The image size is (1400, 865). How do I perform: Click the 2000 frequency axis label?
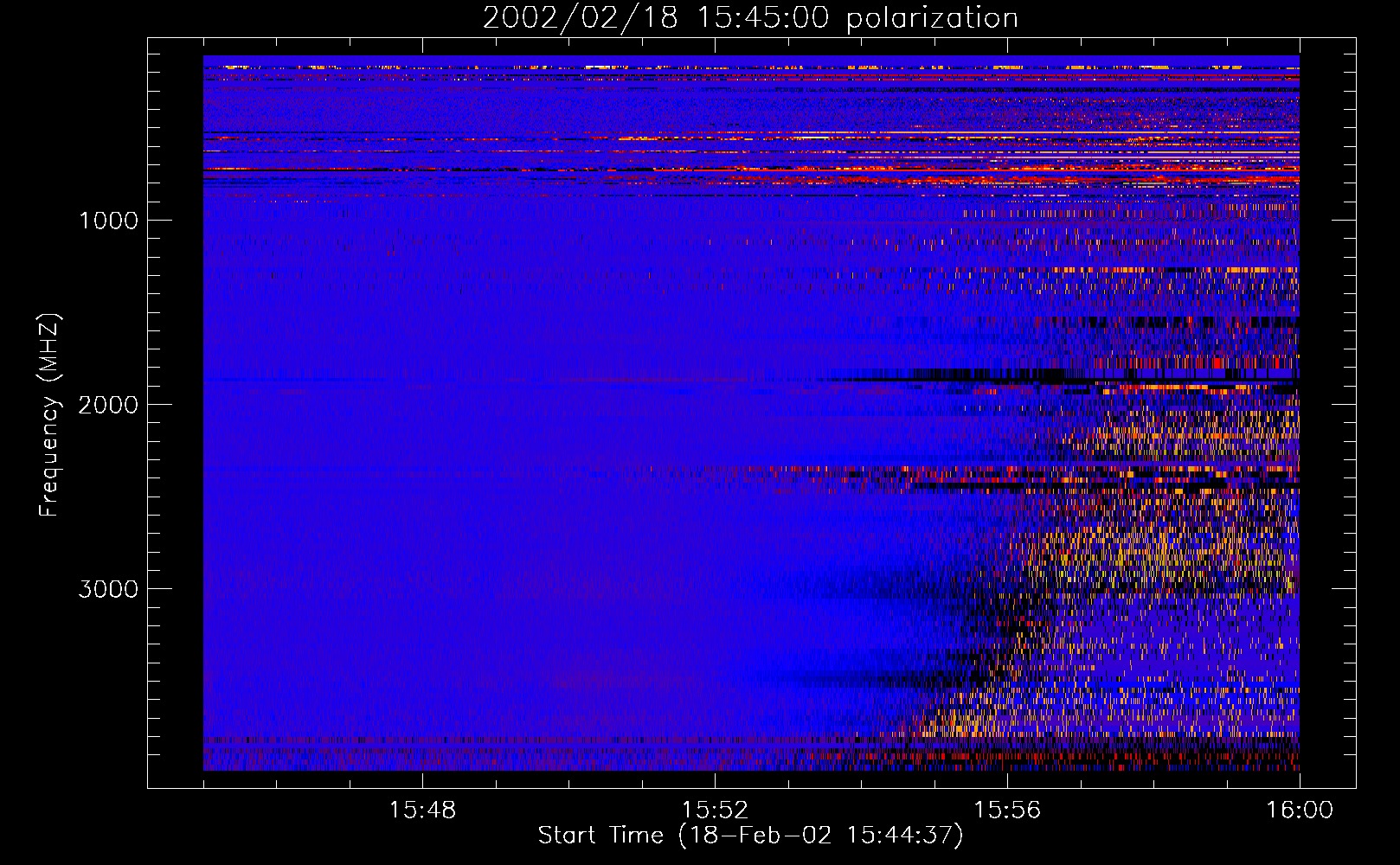108,405
